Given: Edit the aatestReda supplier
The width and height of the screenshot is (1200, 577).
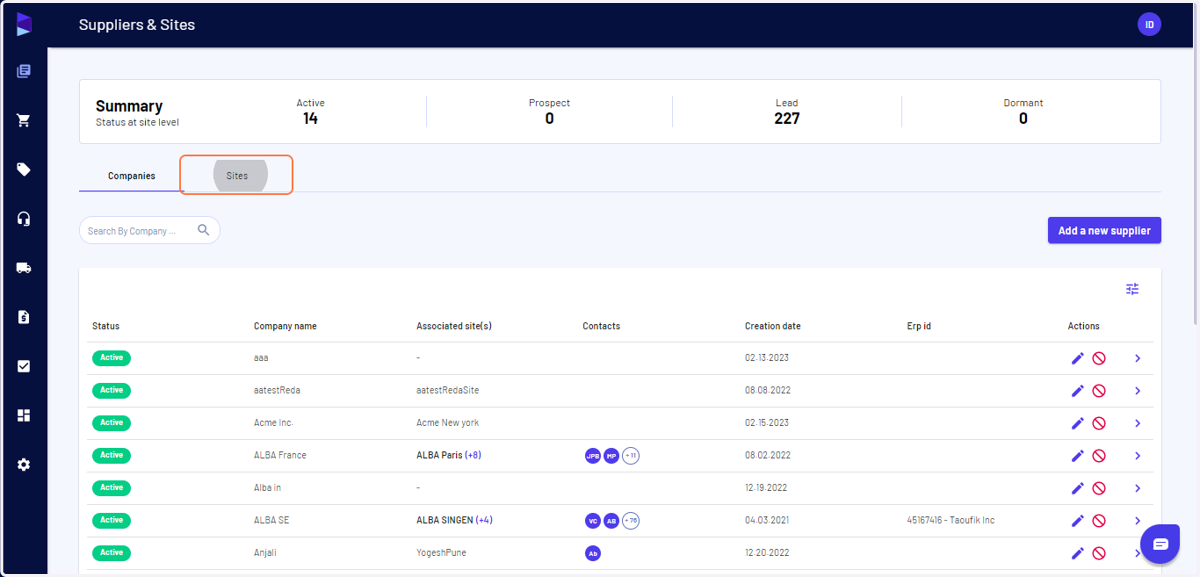Looking at the screenshot, I should pos(1078,391).
